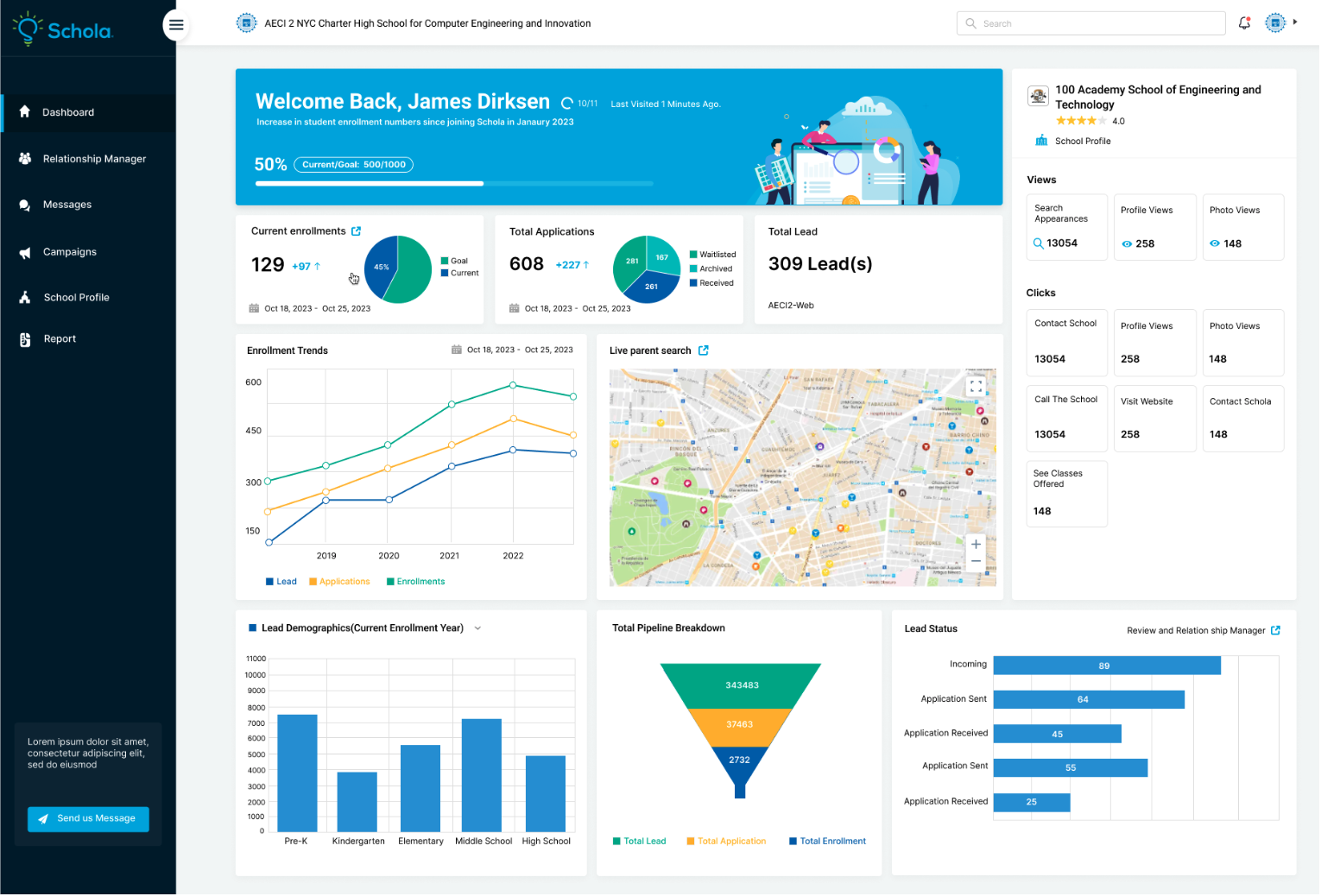Toggle the Lead series in trends legend
Screen dimensions: 1321x896
coord(281,582)
